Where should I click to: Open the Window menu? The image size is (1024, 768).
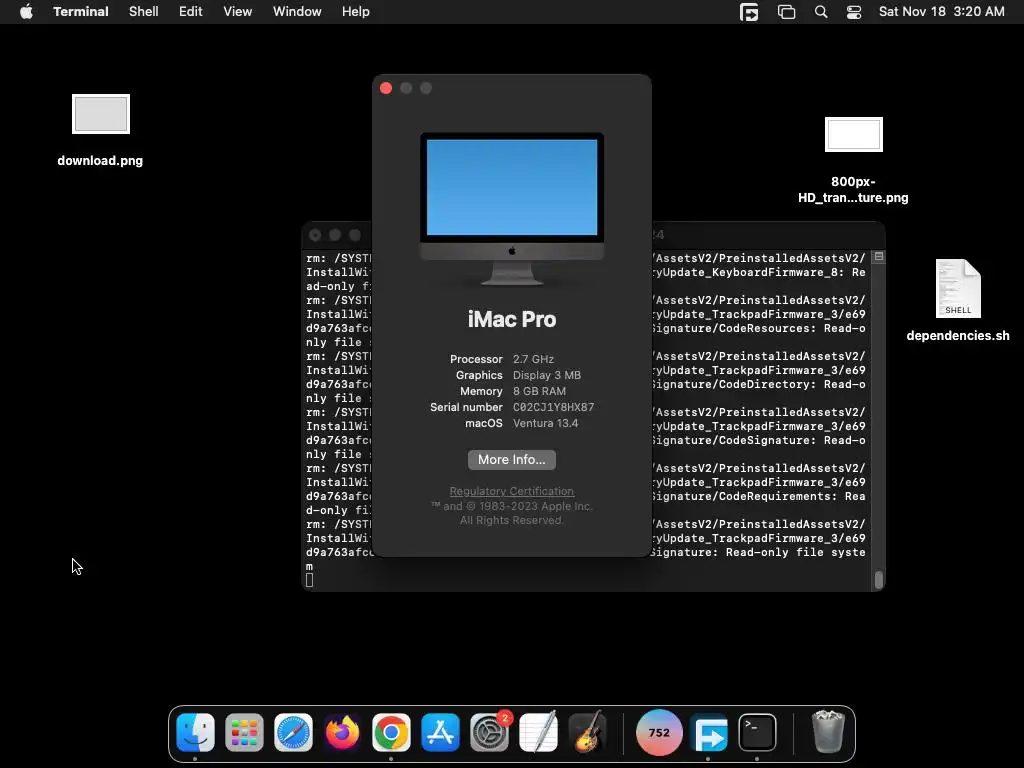pos(297,11)
